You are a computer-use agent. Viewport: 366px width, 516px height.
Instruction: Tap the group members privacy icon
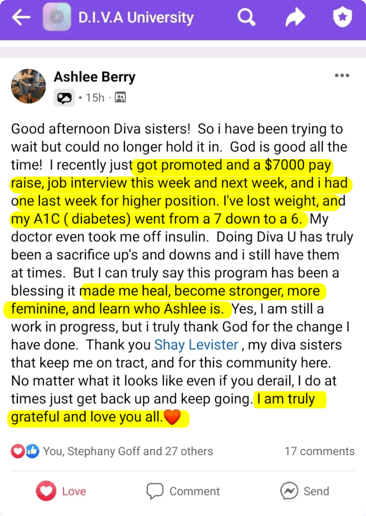[120, 97]
